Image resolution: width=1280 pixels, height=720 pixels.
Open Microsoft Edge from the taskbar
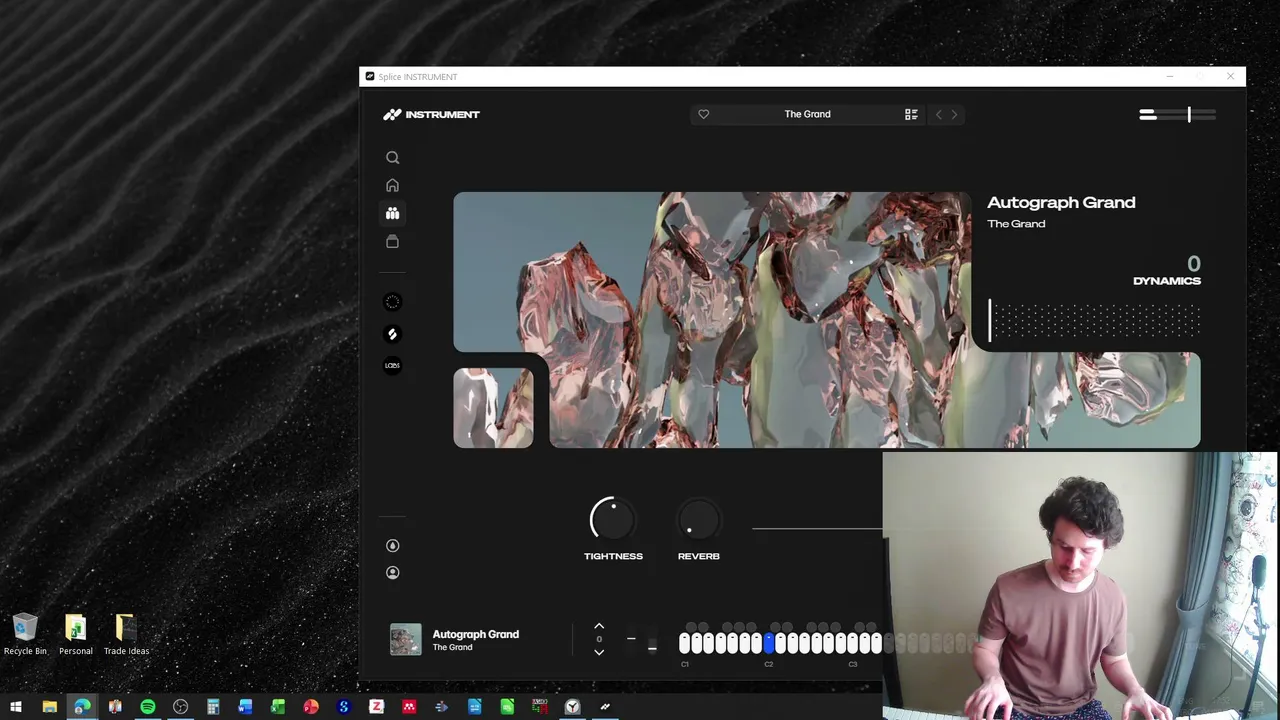82,707
